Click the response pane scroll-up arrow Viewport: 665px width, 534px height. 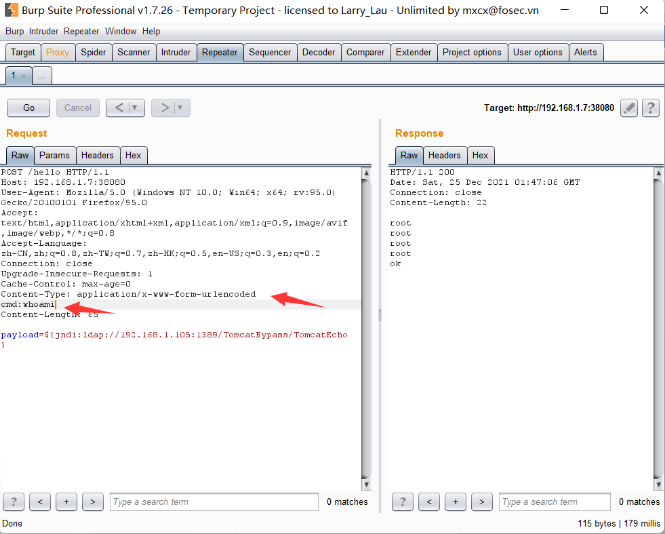(x=658, y=173)
